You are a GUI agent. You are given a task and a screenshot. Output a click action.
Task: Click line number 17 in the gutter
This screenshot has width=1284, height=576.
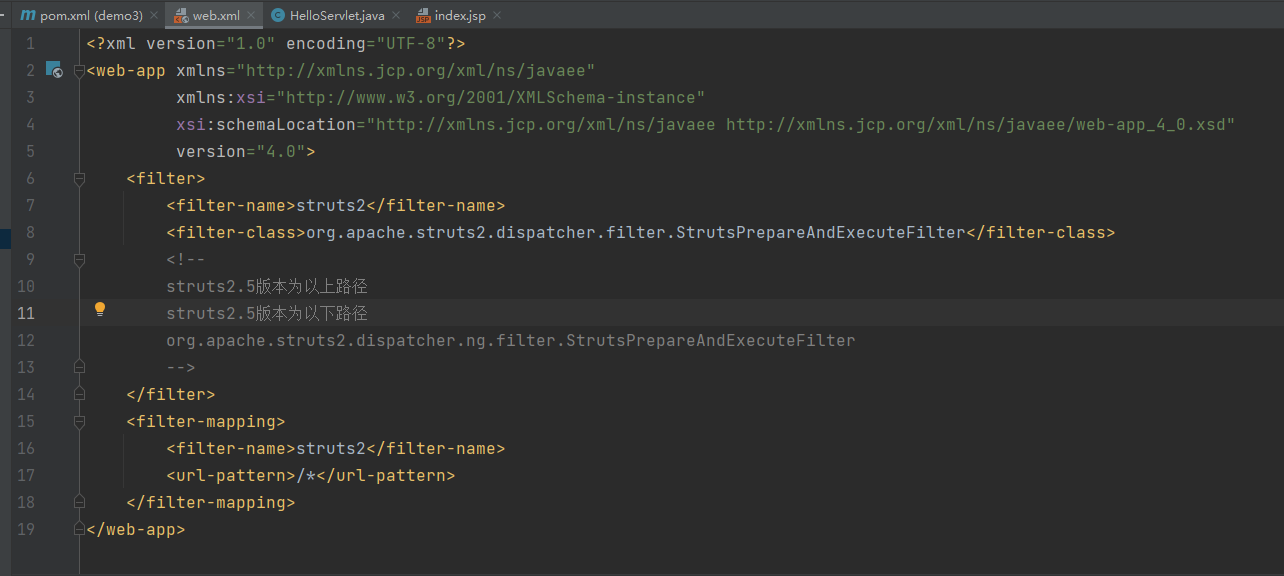point(25,475)
